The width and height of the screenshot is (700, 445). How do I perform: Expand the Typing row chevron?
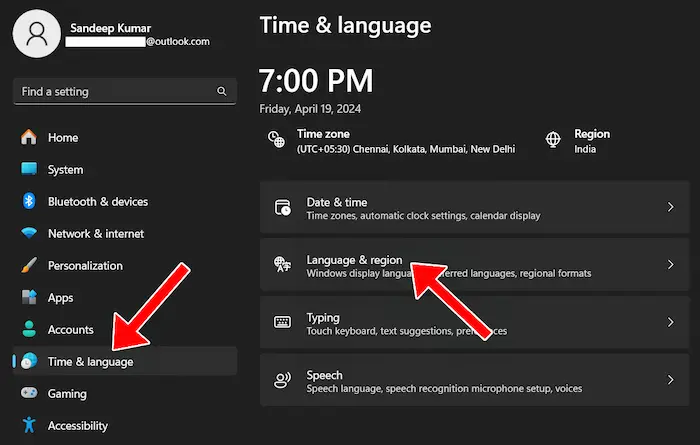[670, 322]
